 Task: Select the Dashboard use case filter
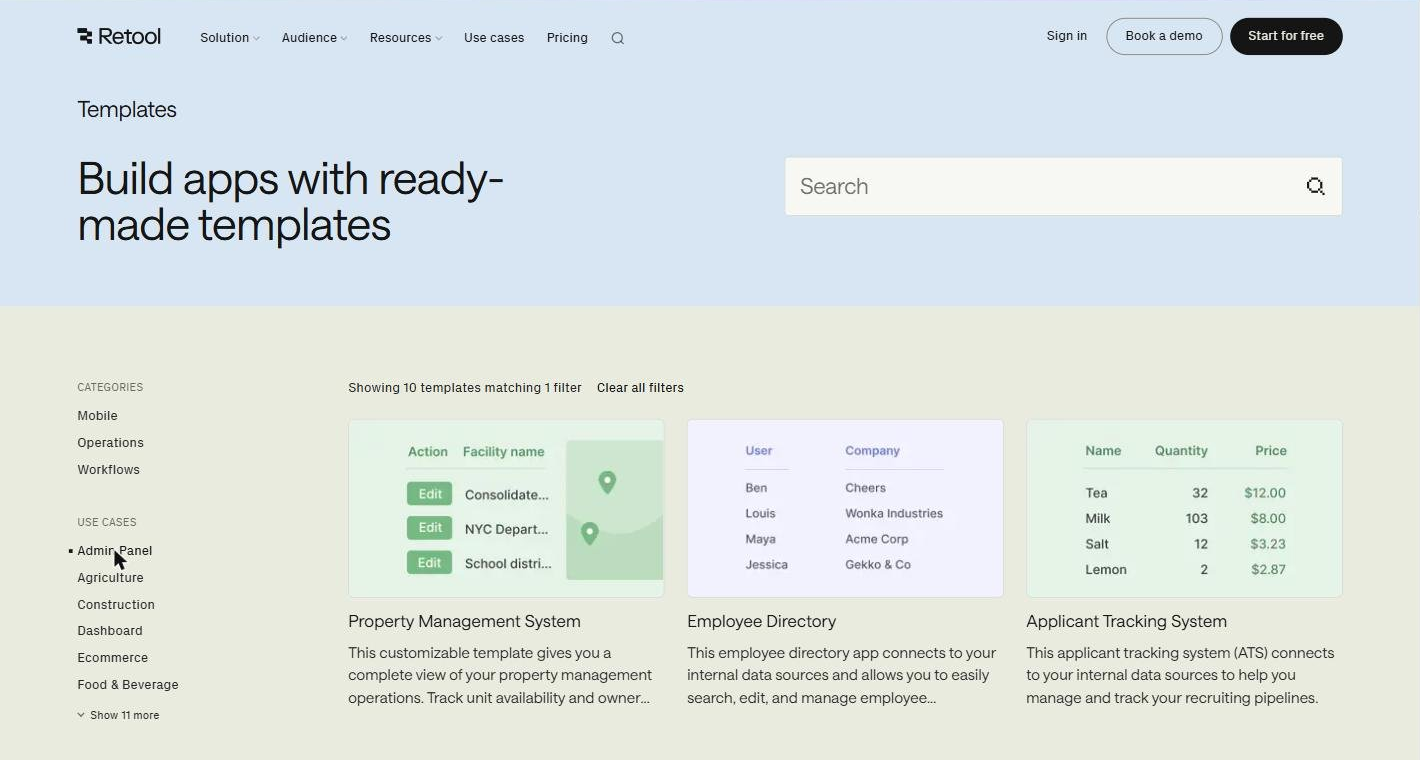pos(110,631)
